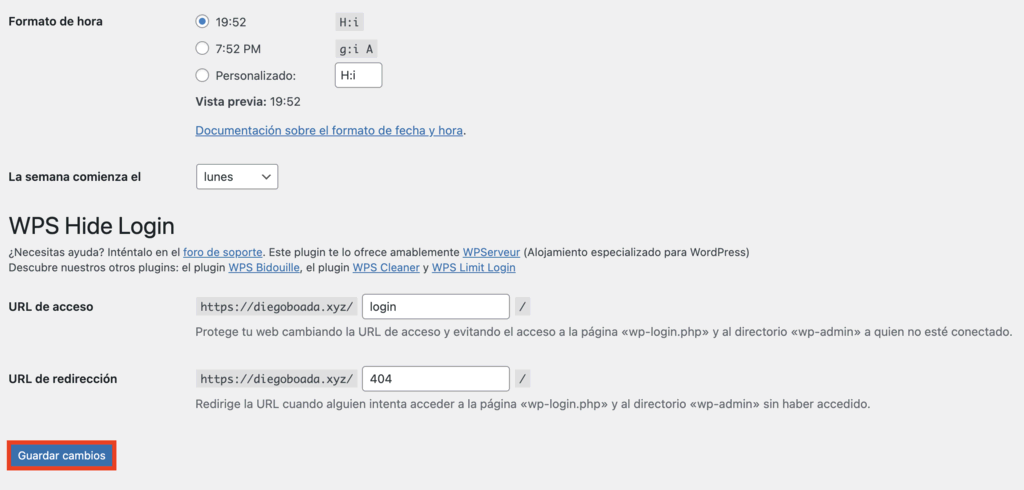Image resolution: width=1024 pixels, height=490 pixels.
Task: Click the "URL de redirección" field label
Action: click(62, 379)
